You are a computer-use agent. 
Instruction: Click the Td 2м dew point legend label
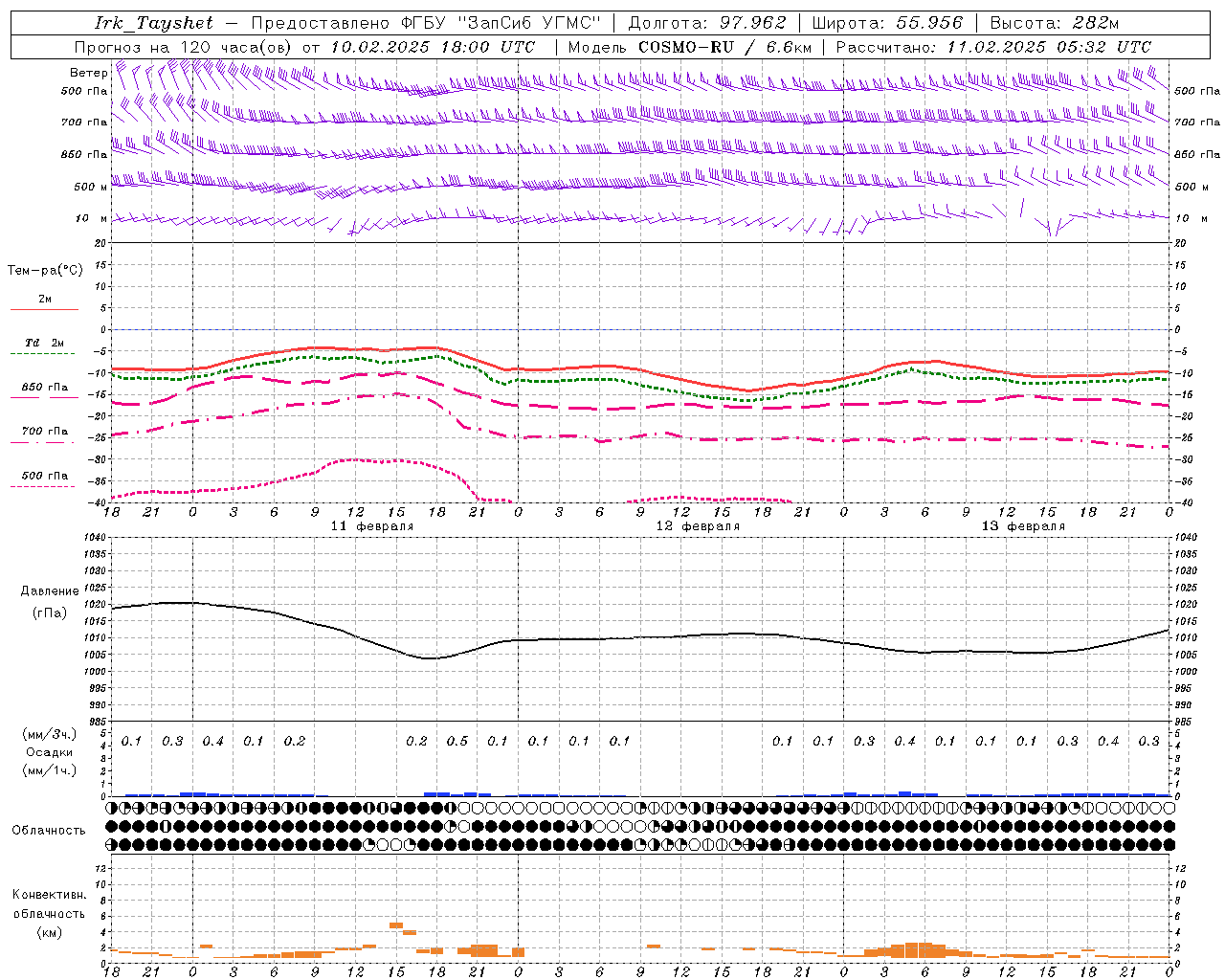click(45, 343)
